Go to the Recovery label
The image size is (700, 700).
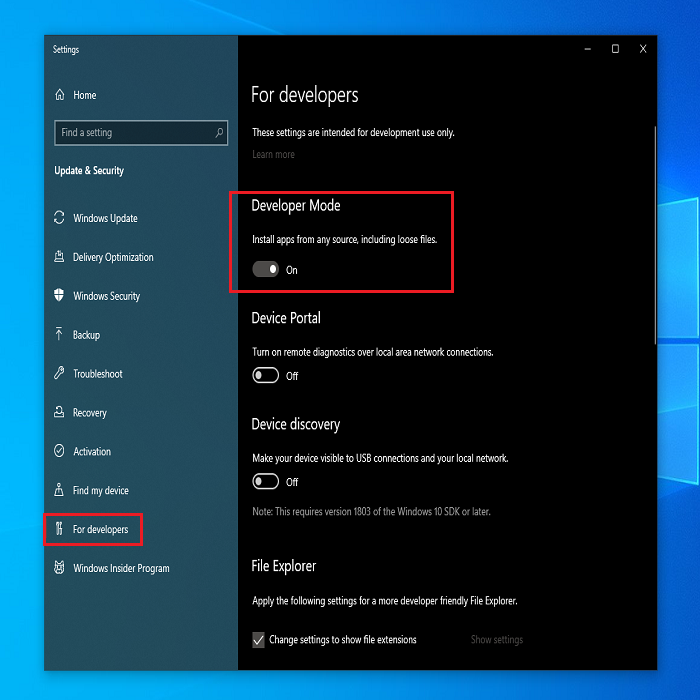click(90, 412)
